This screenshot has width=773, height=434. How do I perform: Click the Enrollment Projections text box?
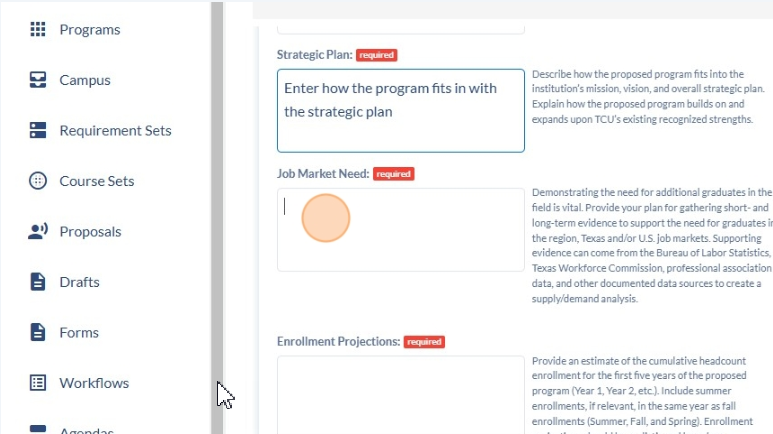[x=401, y=395]
